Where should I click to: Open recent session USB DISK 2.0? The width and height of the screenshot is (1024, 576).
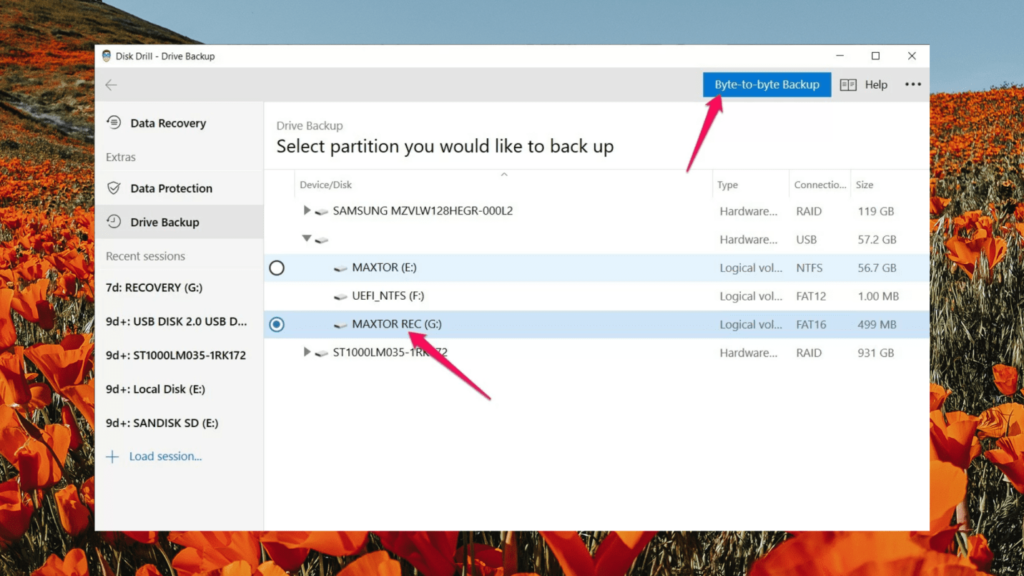[x=176, y=321]
